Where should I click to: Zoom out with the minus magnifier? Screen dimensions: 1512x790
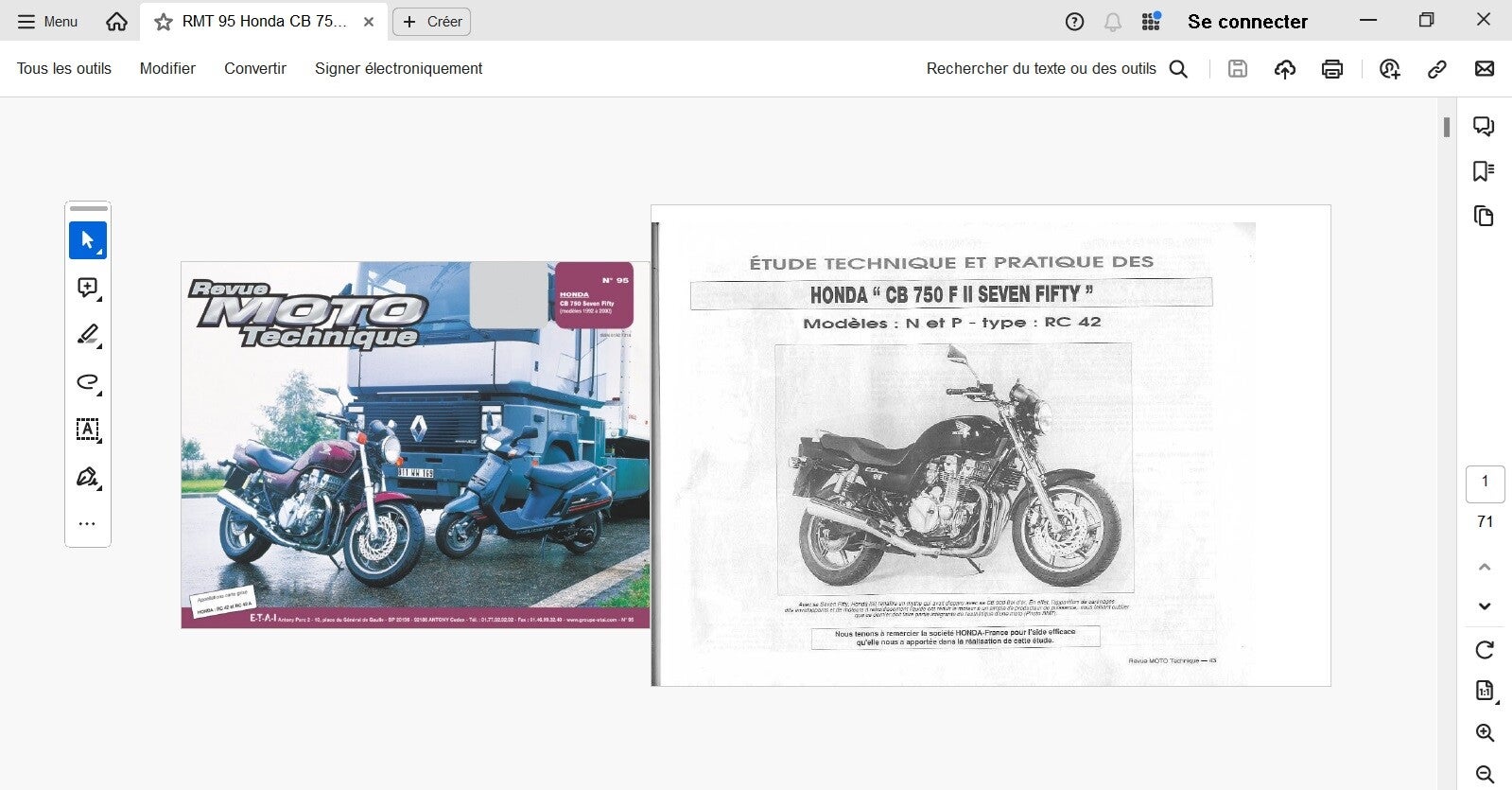click(x=1485, y=775)
